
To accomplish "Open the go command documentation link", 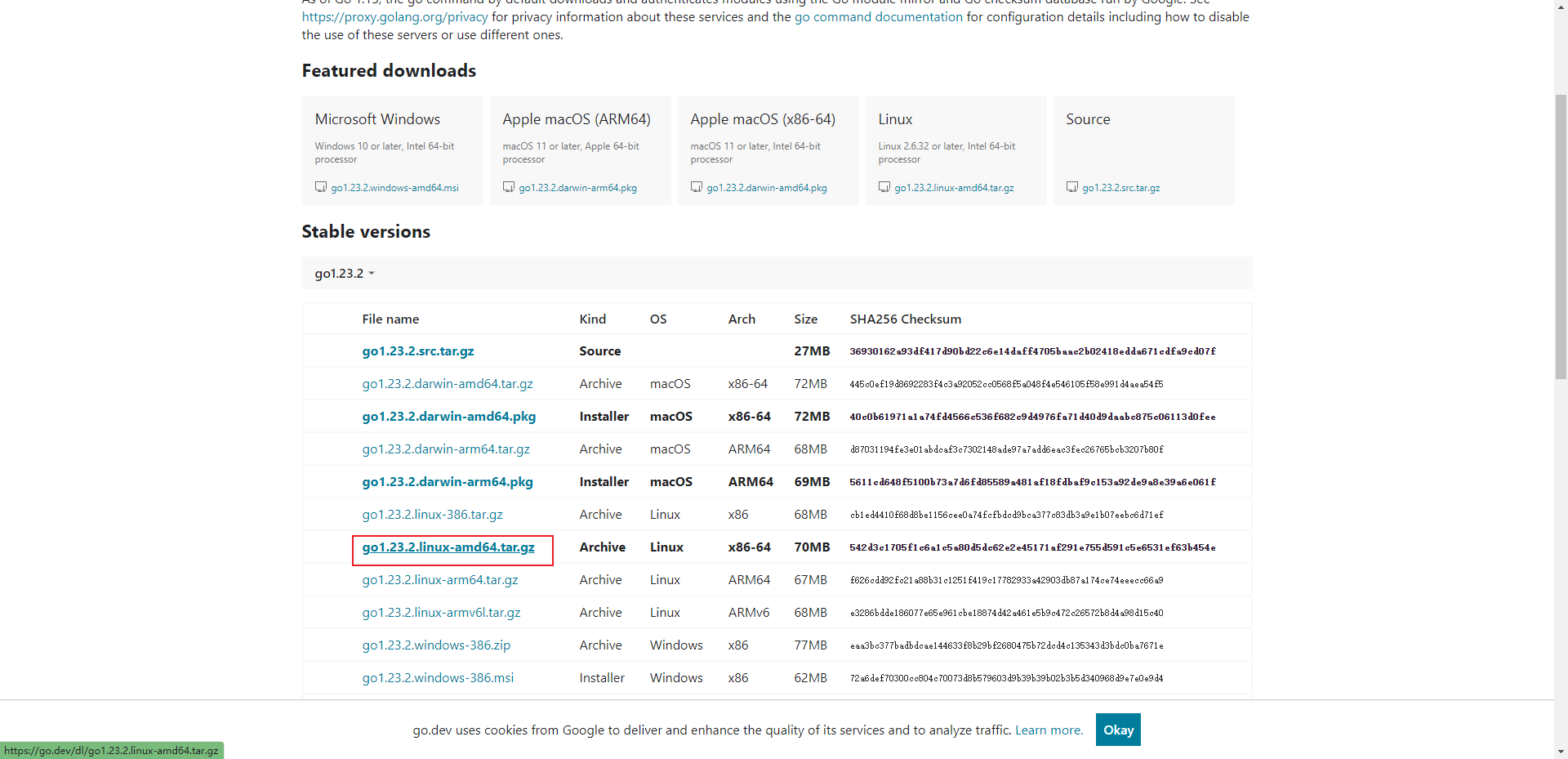I will 879,17.
